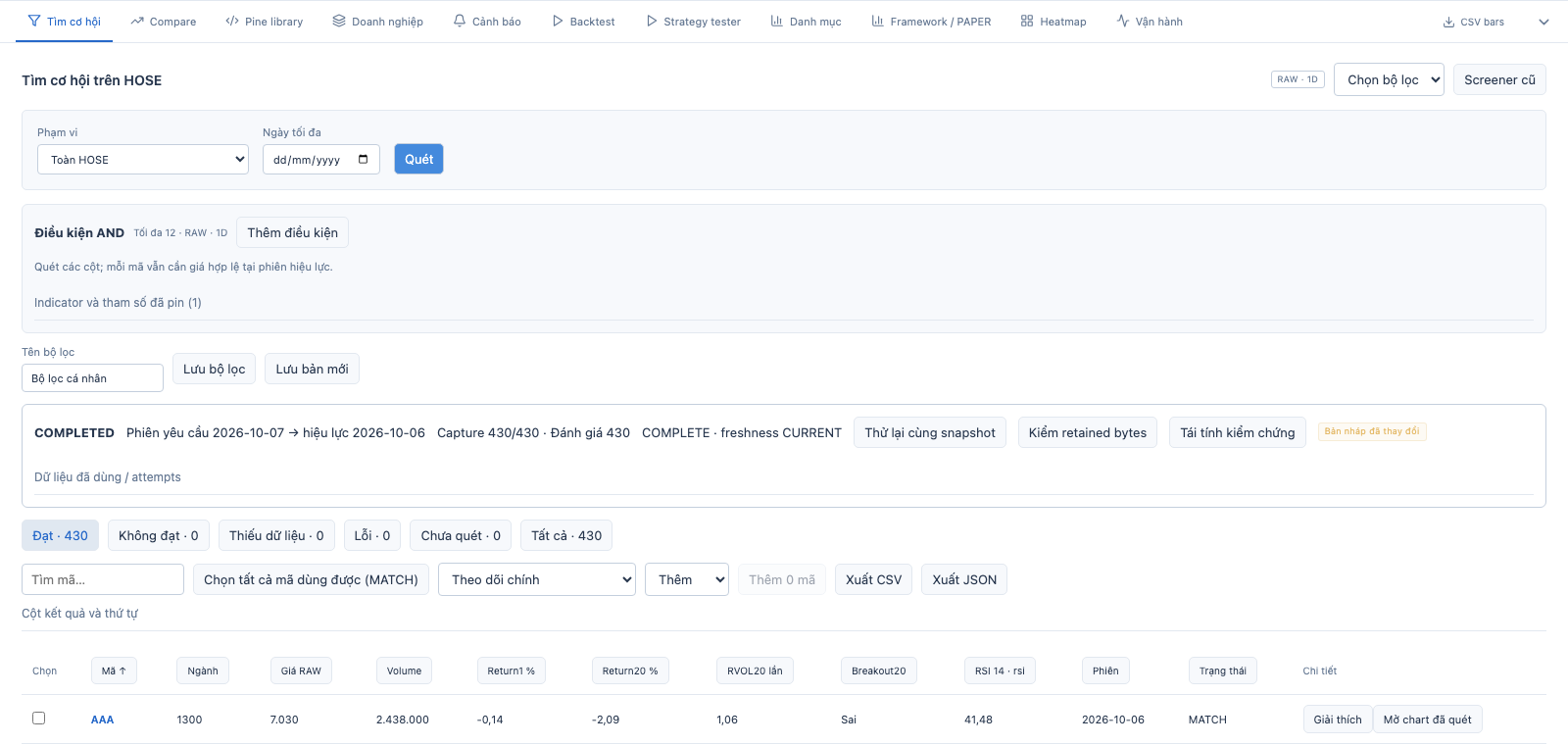Expand Dữ liệu đã dùng / attempts

pos(108,477)
